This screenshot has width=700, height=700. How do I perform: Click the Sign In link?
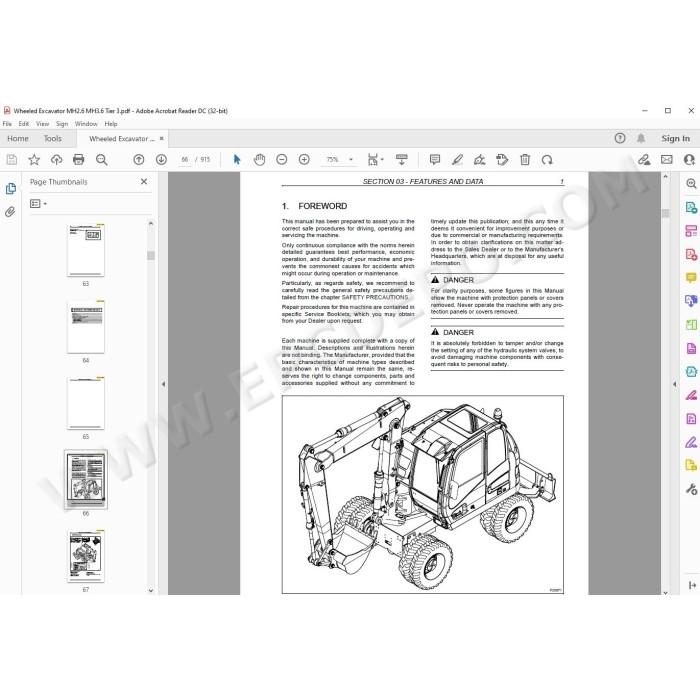pyautogui.click(x=675, y=138)
